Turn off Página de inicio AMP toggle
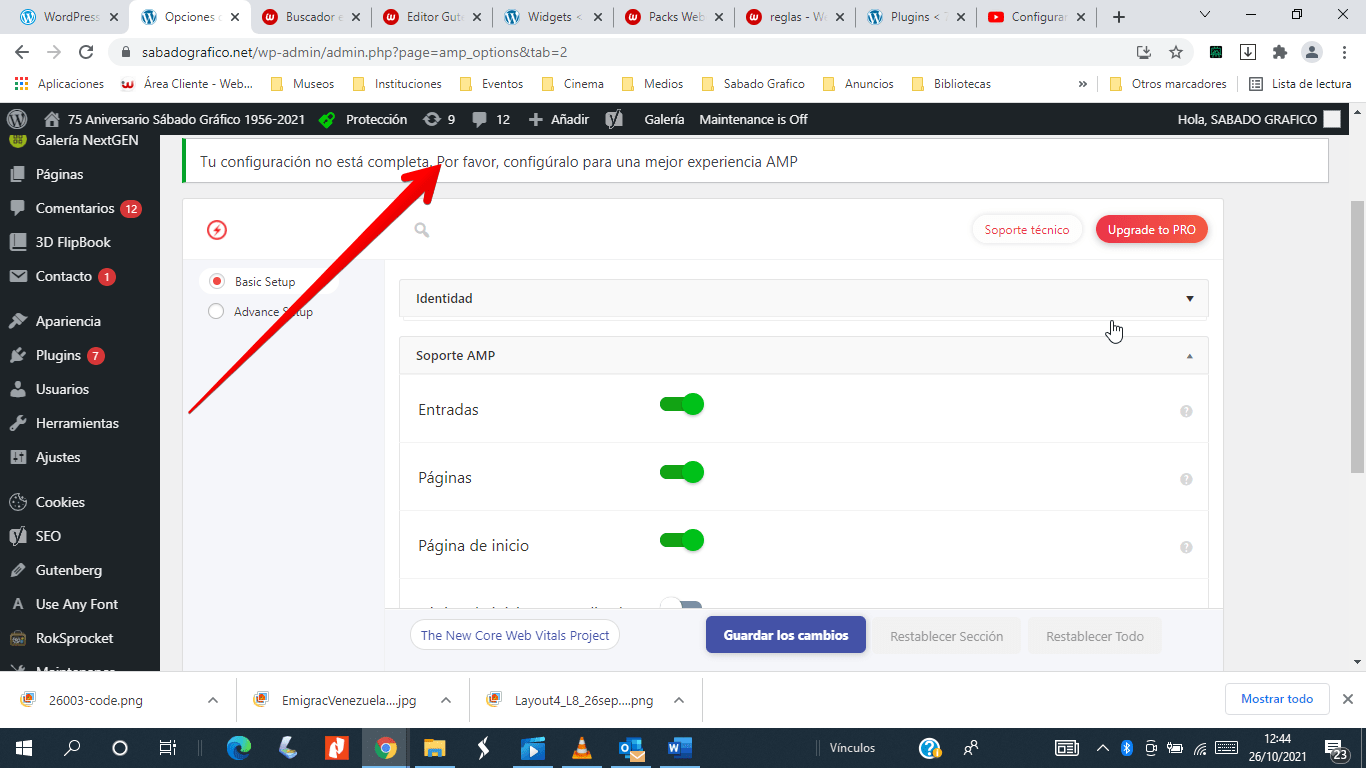This screenshot has height=768, width=1366. (682, 540)
